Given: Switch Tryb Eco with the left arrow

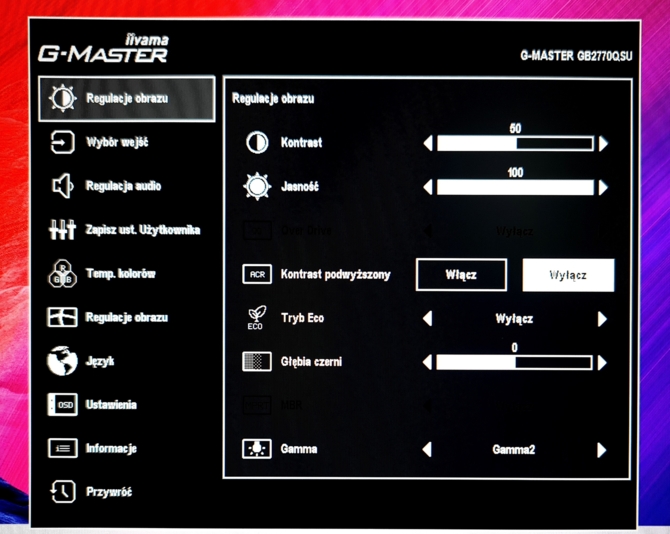Looking at the screenshot, I should point(427,318).
